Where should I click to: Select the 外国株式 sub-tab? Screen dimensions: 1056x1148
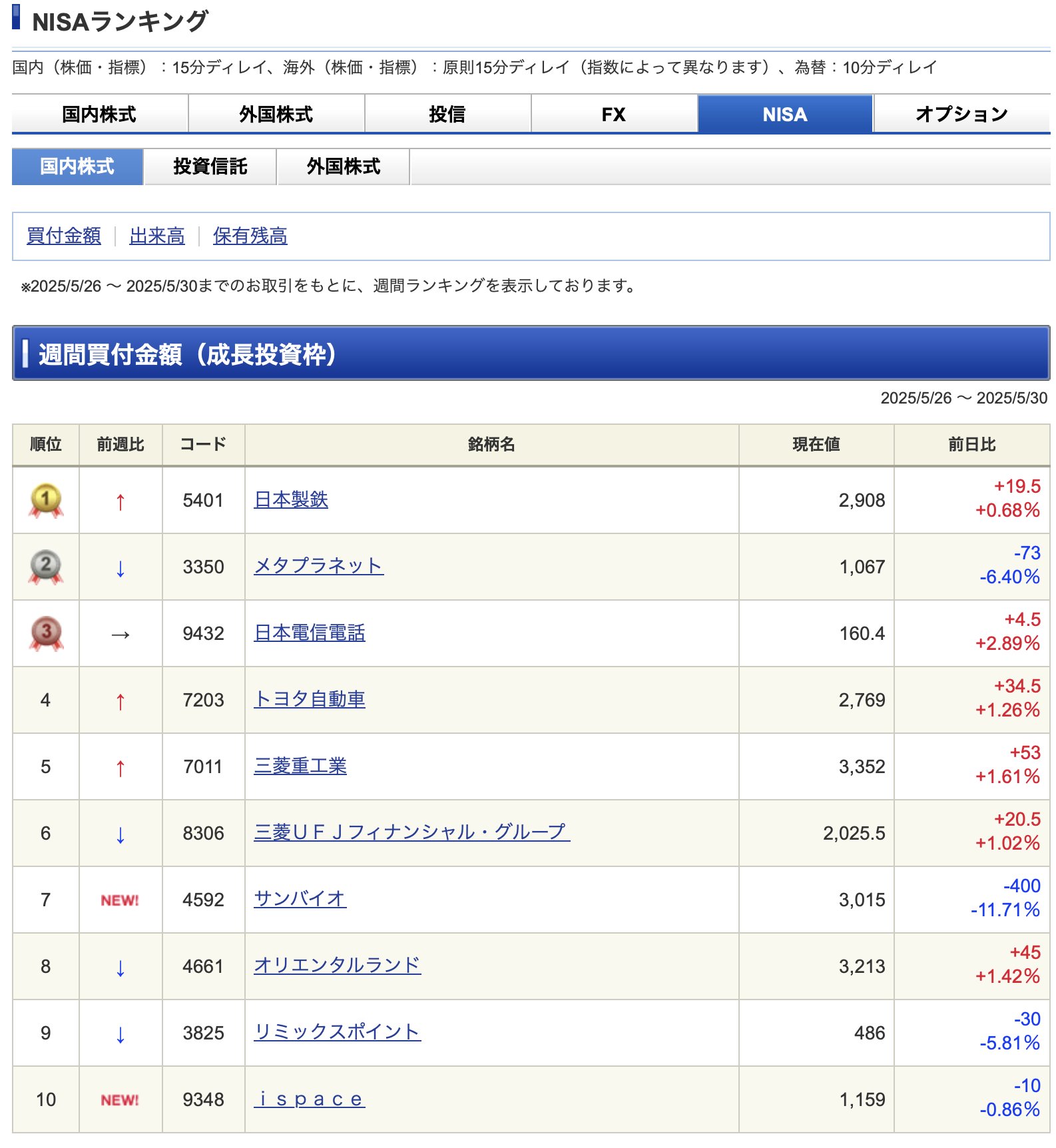pyautogui.click(x=344, y=166)
